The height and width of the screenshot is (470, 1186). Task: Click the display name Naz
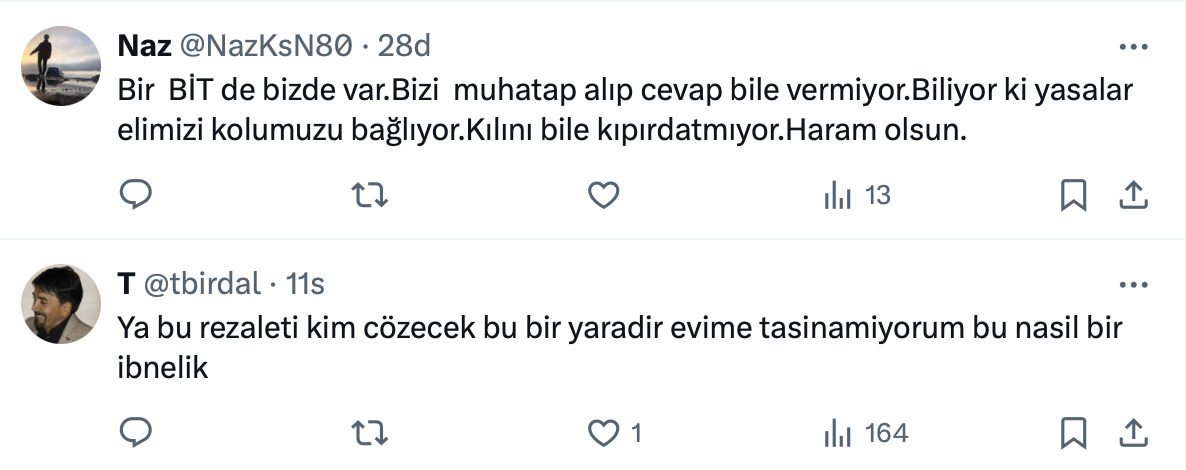[143, 45]
